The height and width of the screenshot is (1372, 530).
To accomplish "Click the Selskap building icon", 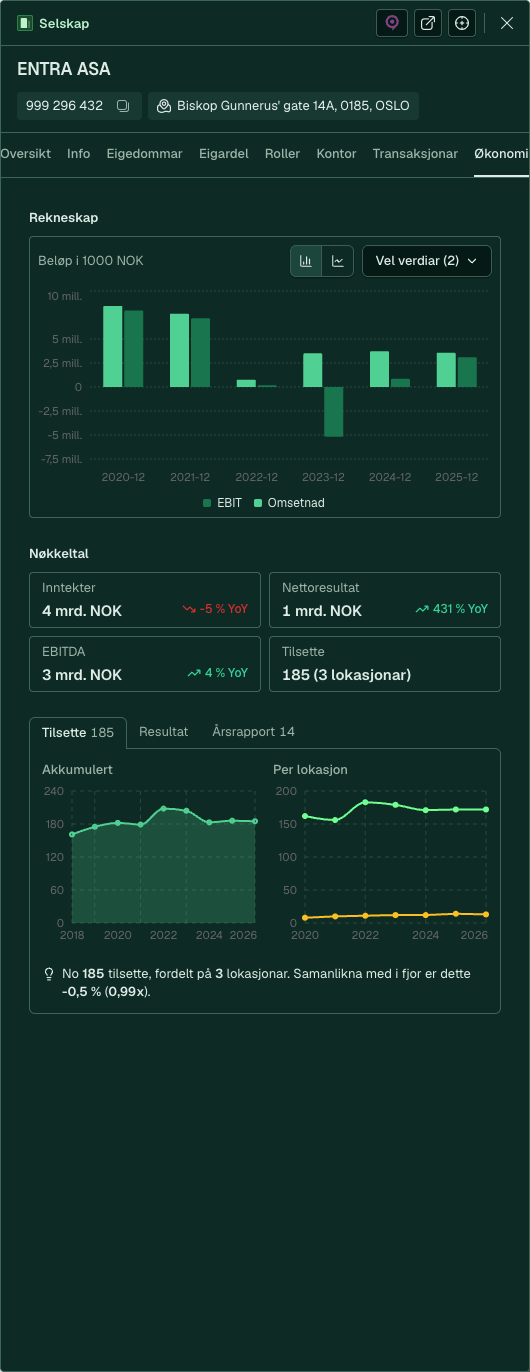I will (25, 23).
